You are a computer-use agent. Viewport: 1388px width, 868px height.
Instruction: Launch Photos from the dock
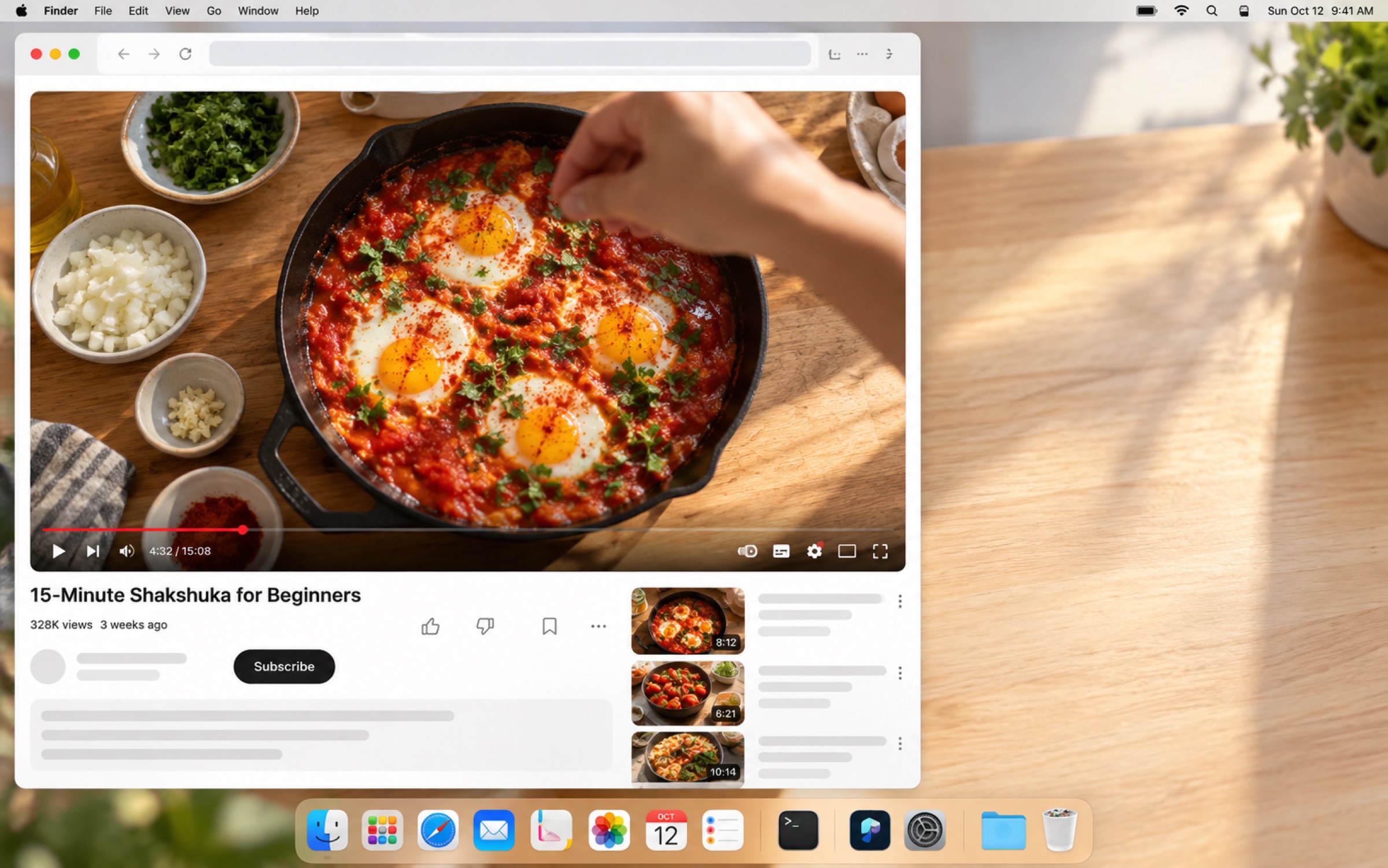pos(609,830)
